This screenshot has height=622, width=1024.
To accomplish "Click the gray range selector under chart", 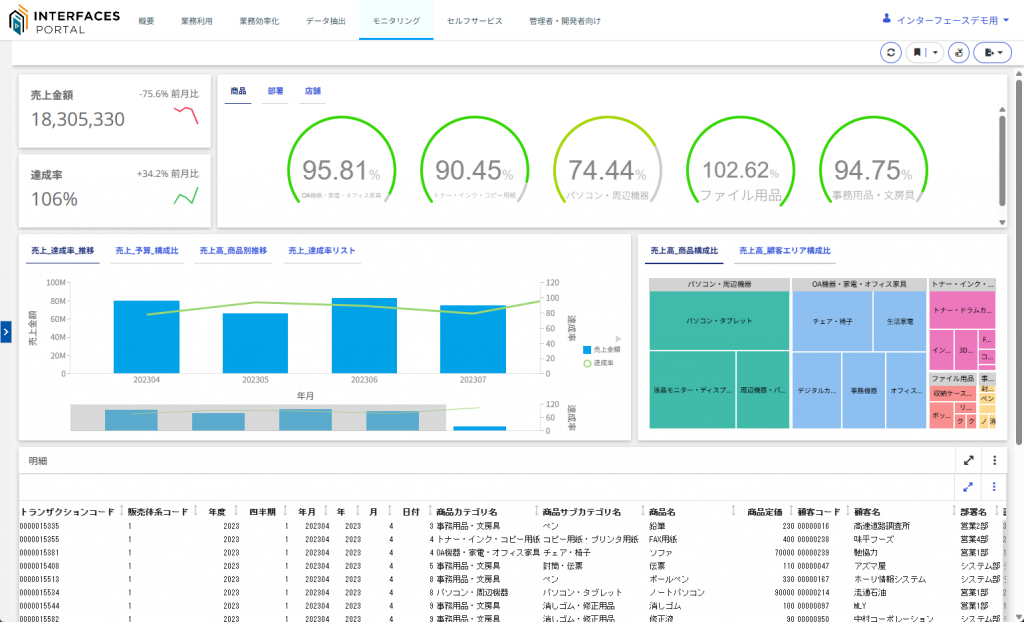I will tap(258, 417).
